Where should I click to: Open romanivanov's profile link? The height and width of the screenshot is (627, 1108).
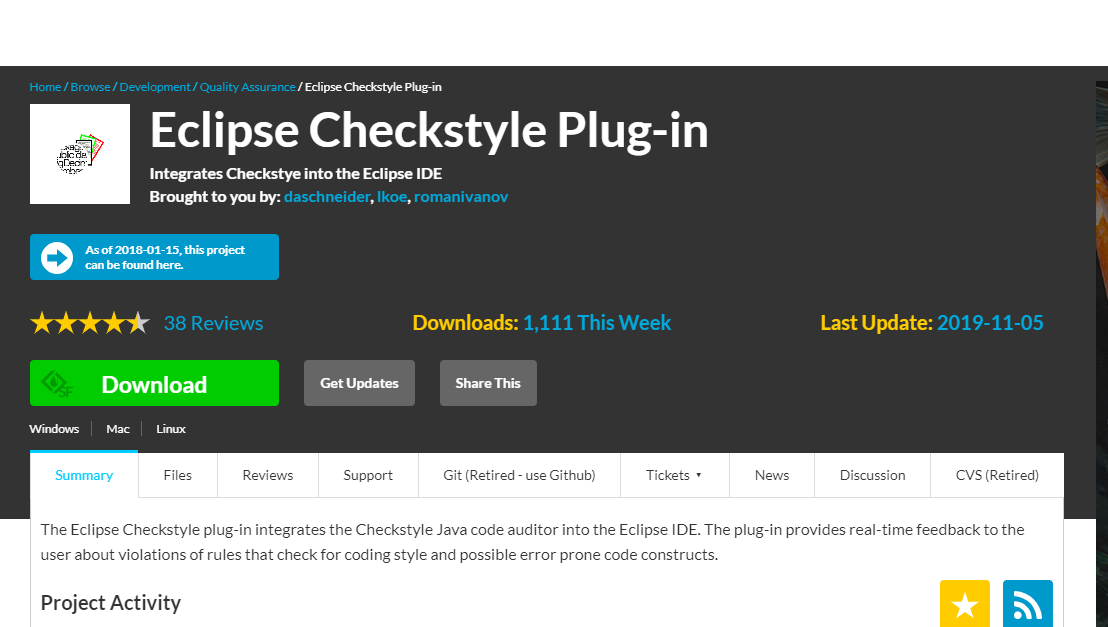461,197
